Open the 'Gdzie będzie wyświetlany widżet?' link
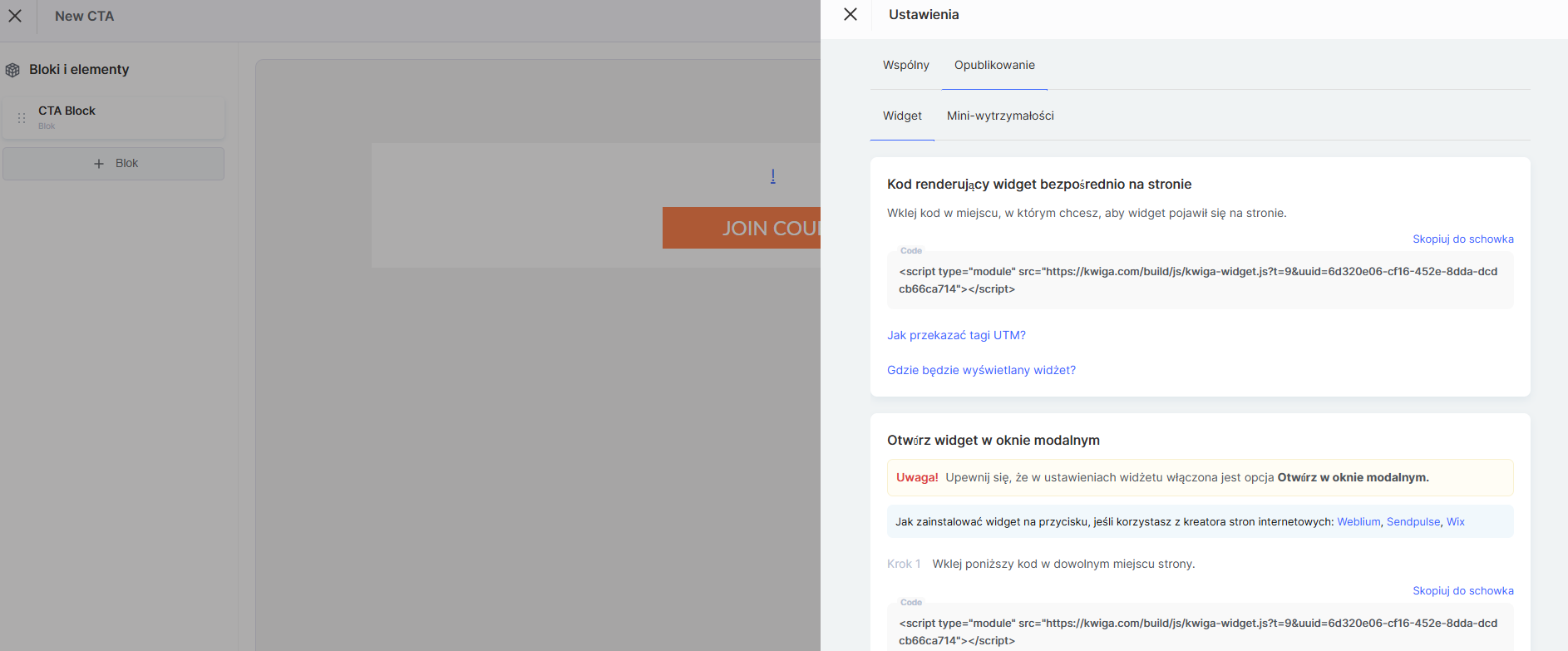1568x651 pixels. [981, 370]
